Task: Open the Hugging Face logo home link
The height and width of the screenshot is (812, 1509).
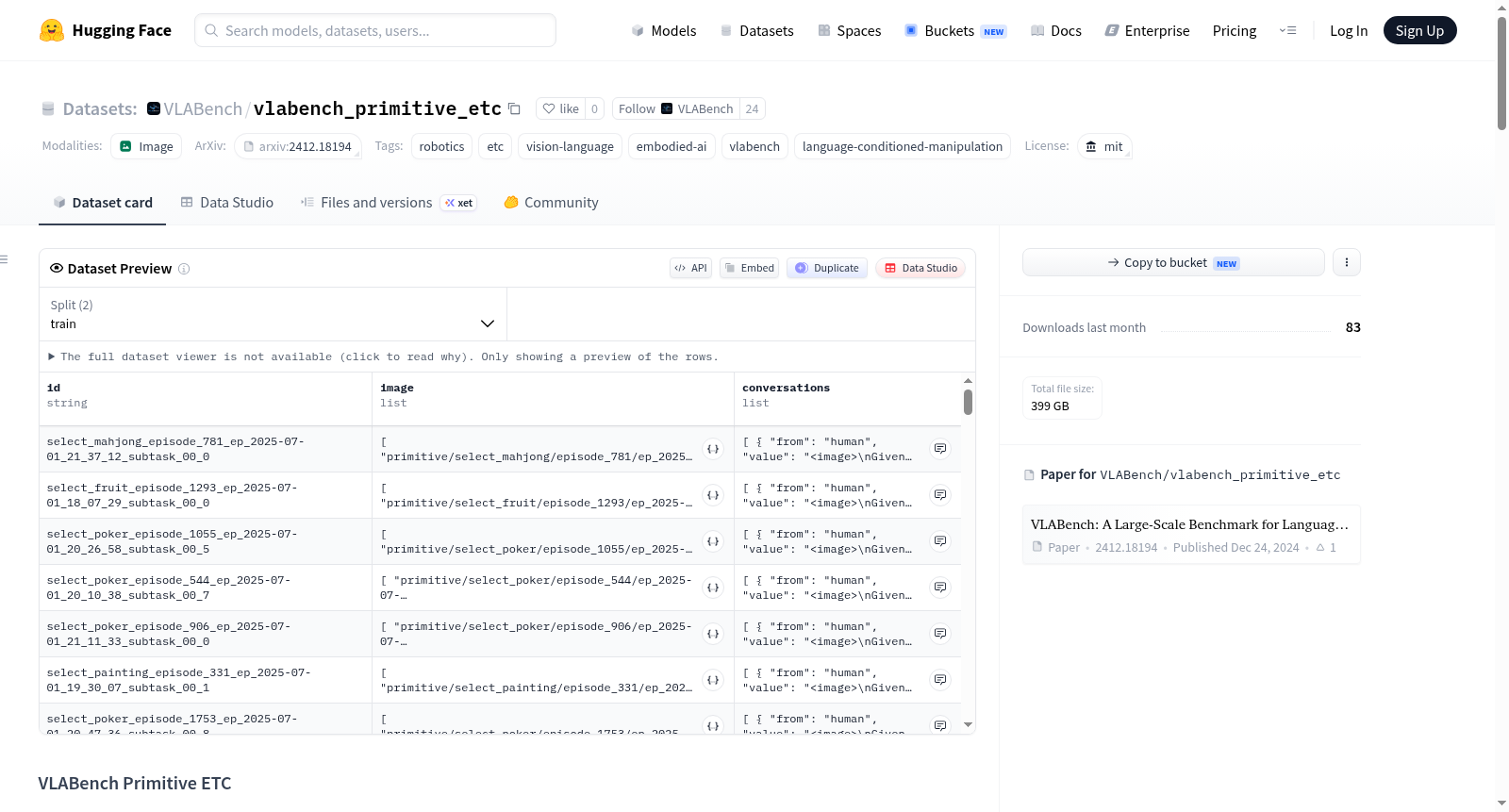Action: 106,30
